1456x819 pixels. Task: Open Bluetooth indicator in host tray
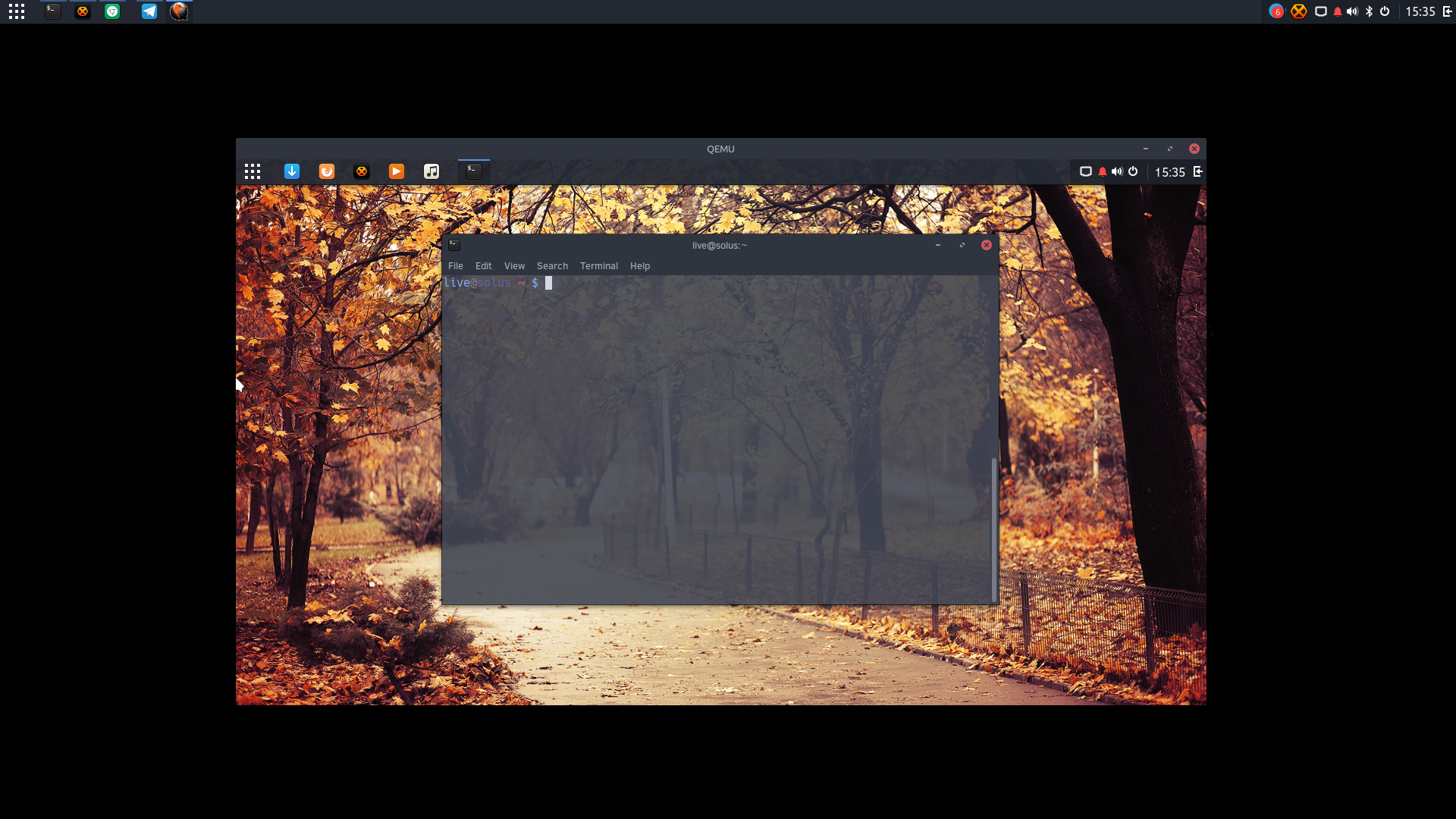pyautogui.click(x=1369, y=11)
